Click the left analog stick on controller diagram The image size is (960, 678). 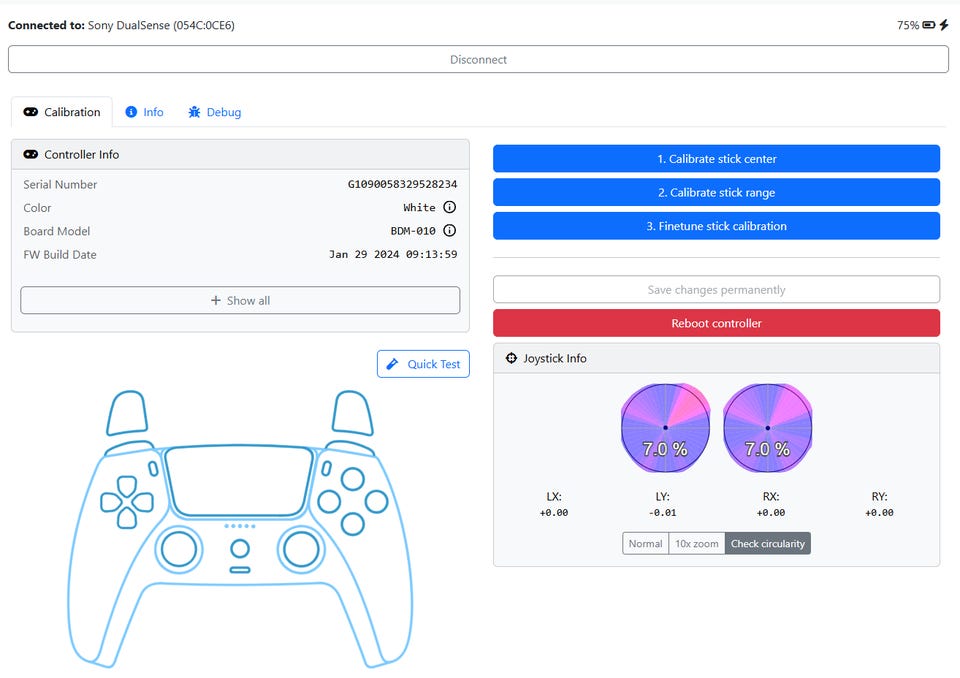coord(179,549)
